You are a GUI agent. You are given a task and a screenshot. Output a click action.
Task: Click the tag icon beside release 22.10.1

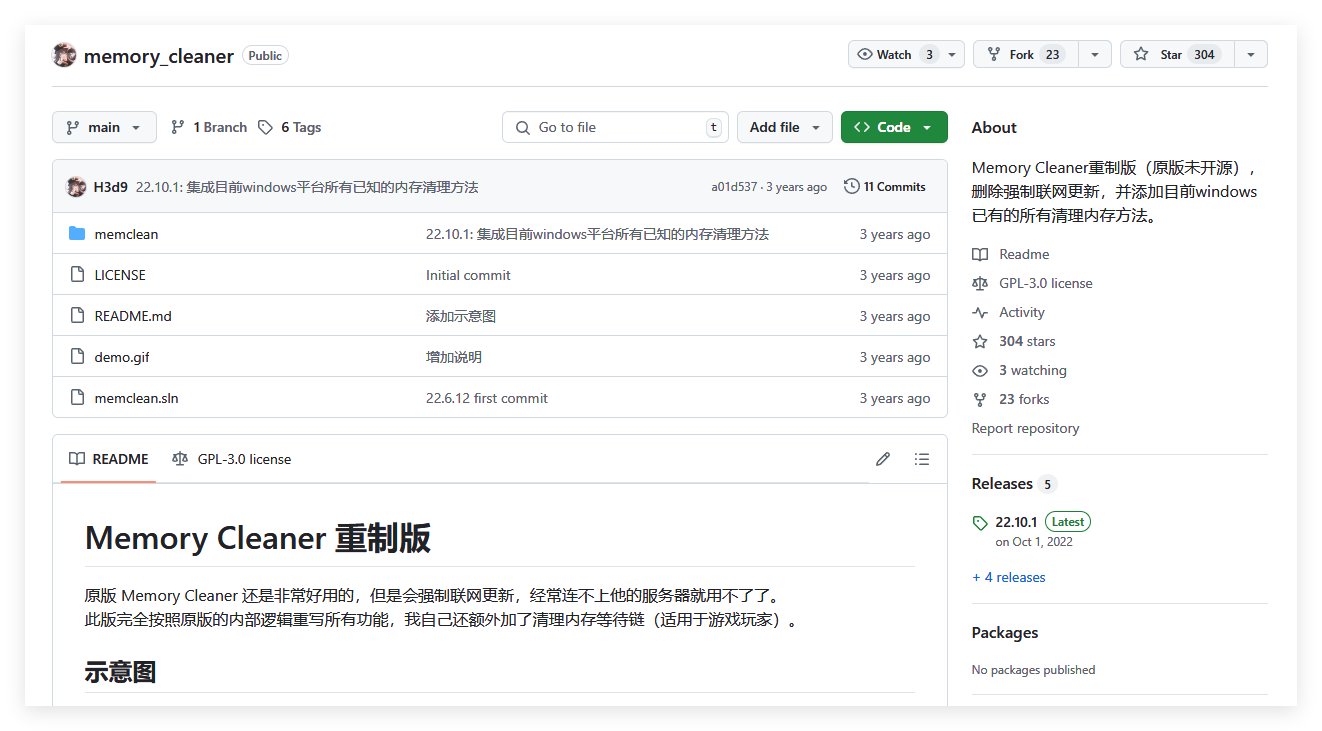coord(980,522)
